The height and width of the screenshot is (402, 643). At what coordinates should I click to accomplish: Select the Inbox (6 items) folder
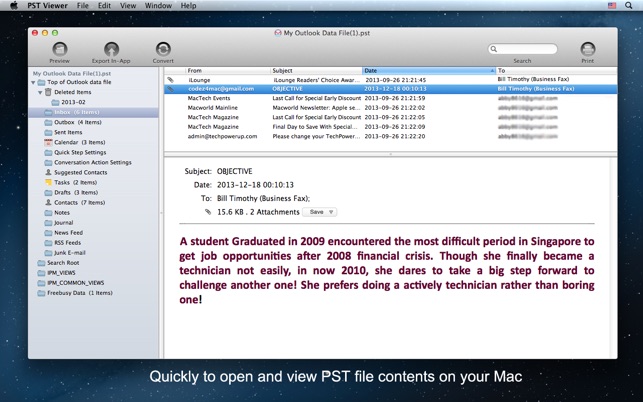[93, 112]
